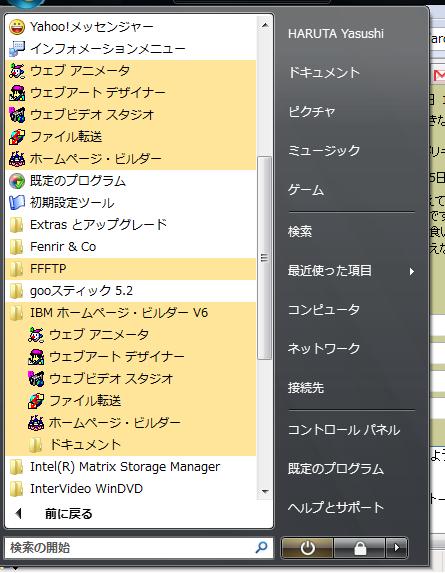This screenshot has height=573, width=445.
Task: Click the power button icon
Action: 307,548
